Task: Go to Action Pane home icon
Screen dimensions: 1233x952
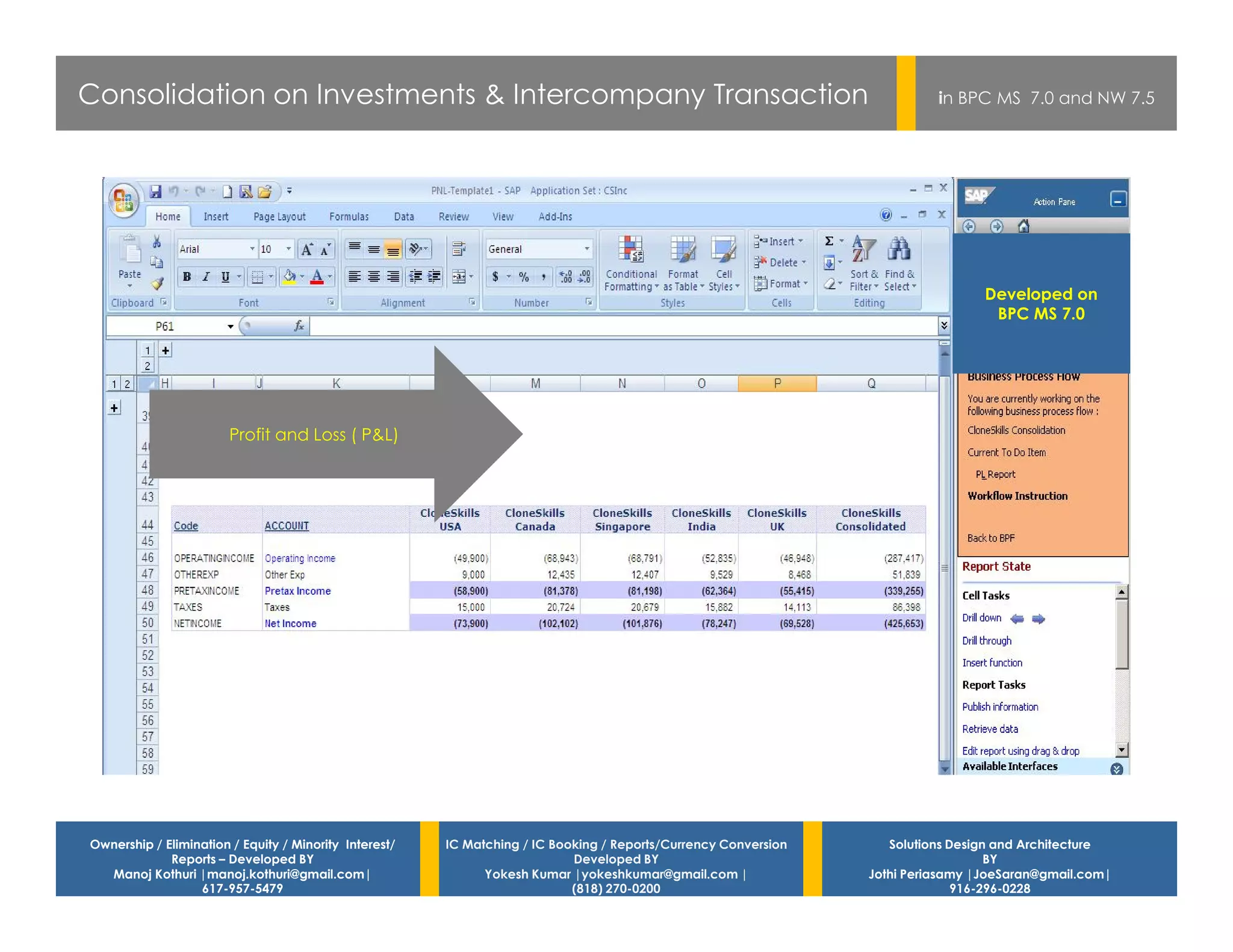Action: [1023, 226]
